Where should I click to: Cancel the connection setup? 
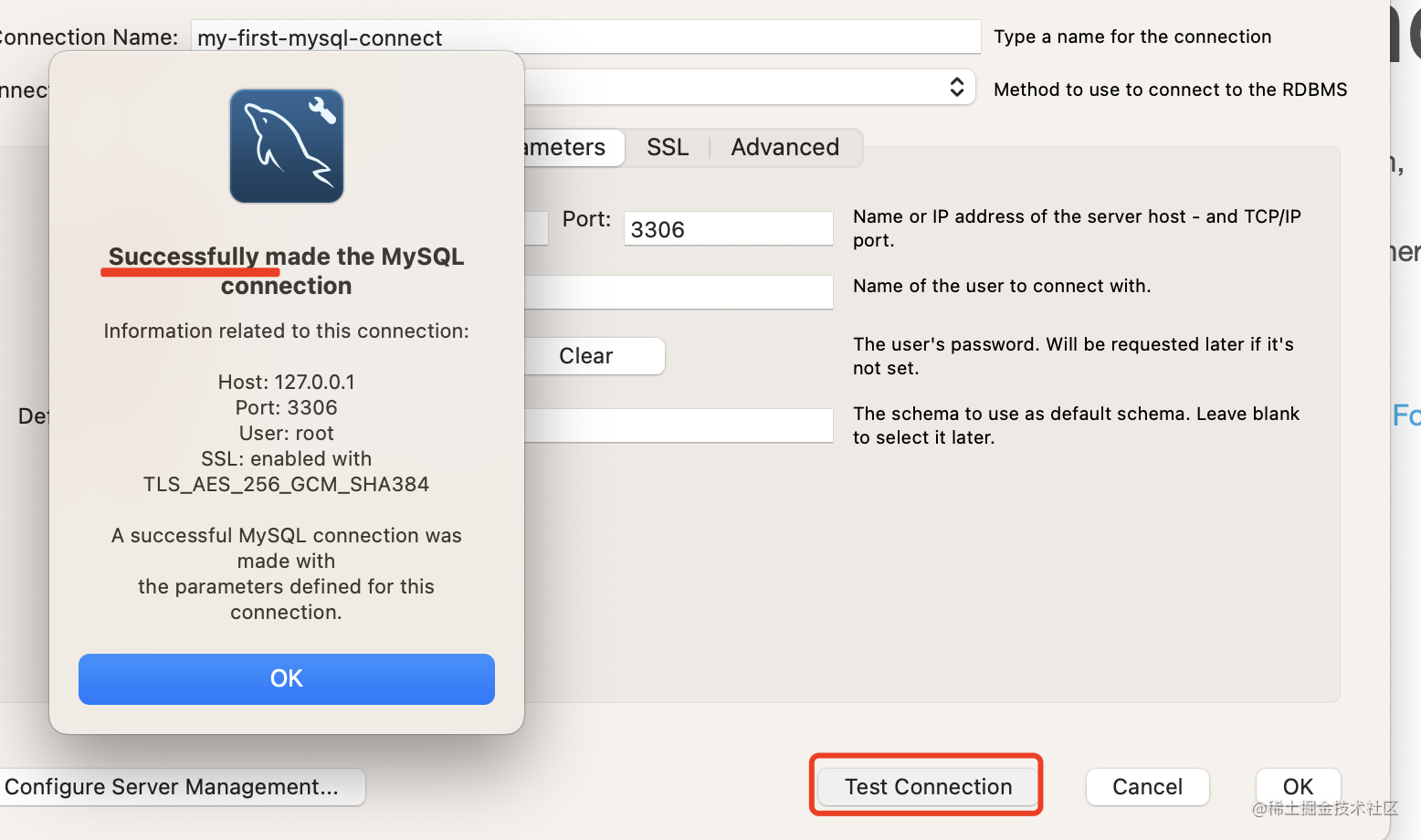pyautogui.click(x=1147, y=786)
